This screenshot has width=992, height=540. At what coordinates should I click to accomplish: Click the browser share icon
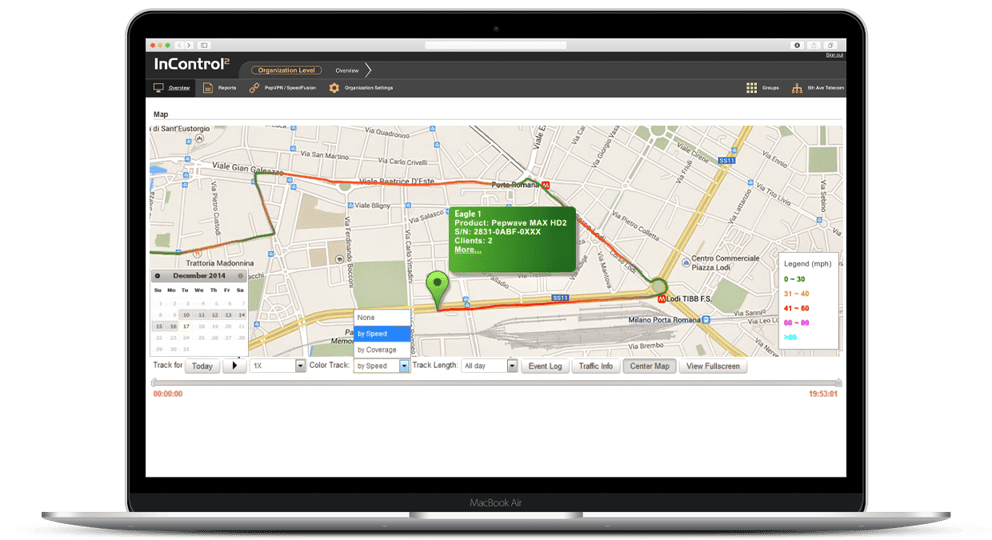pyautogui.click(x=814, y=46)
